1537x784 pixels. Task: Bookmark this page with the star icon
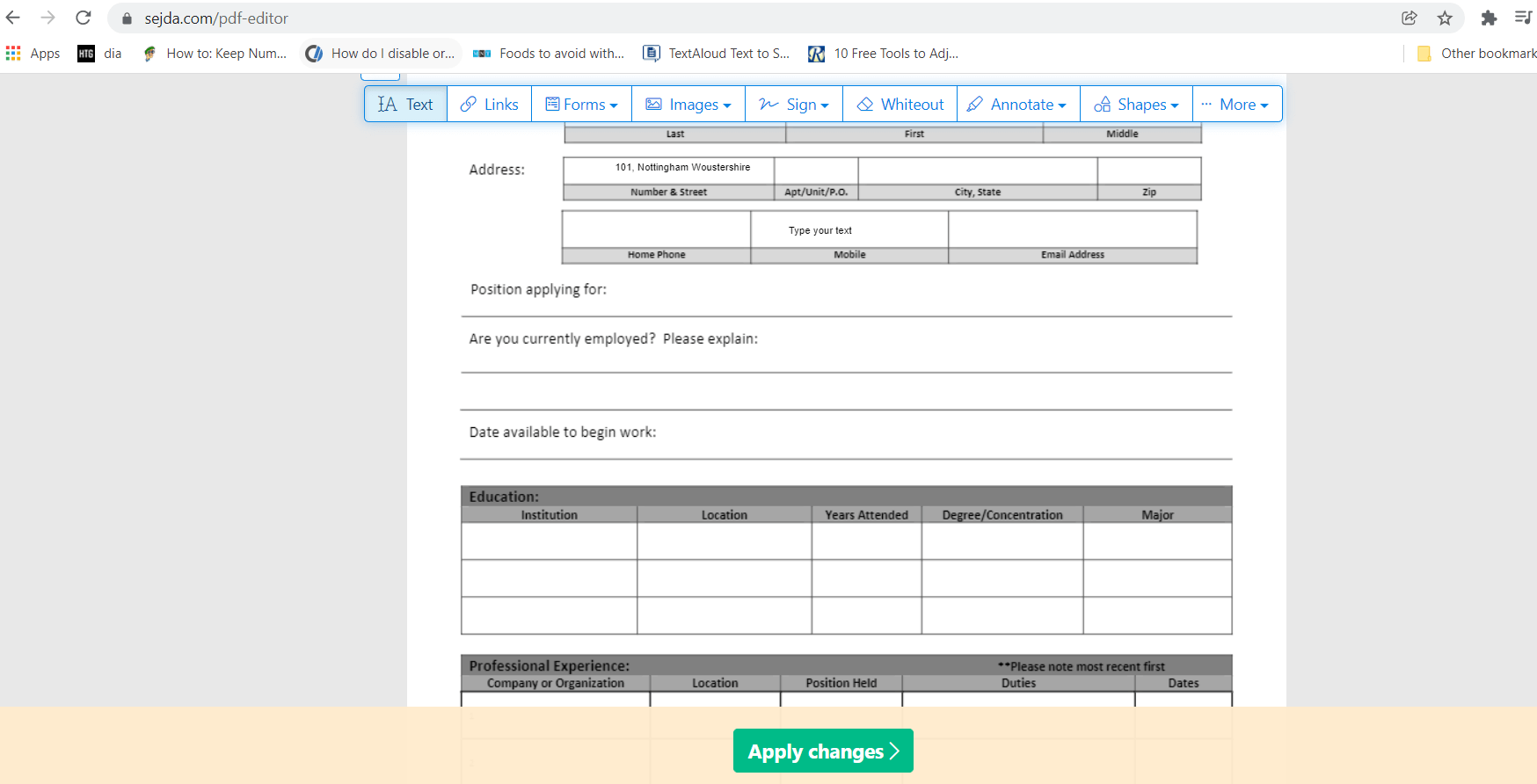click(1445, 18)
